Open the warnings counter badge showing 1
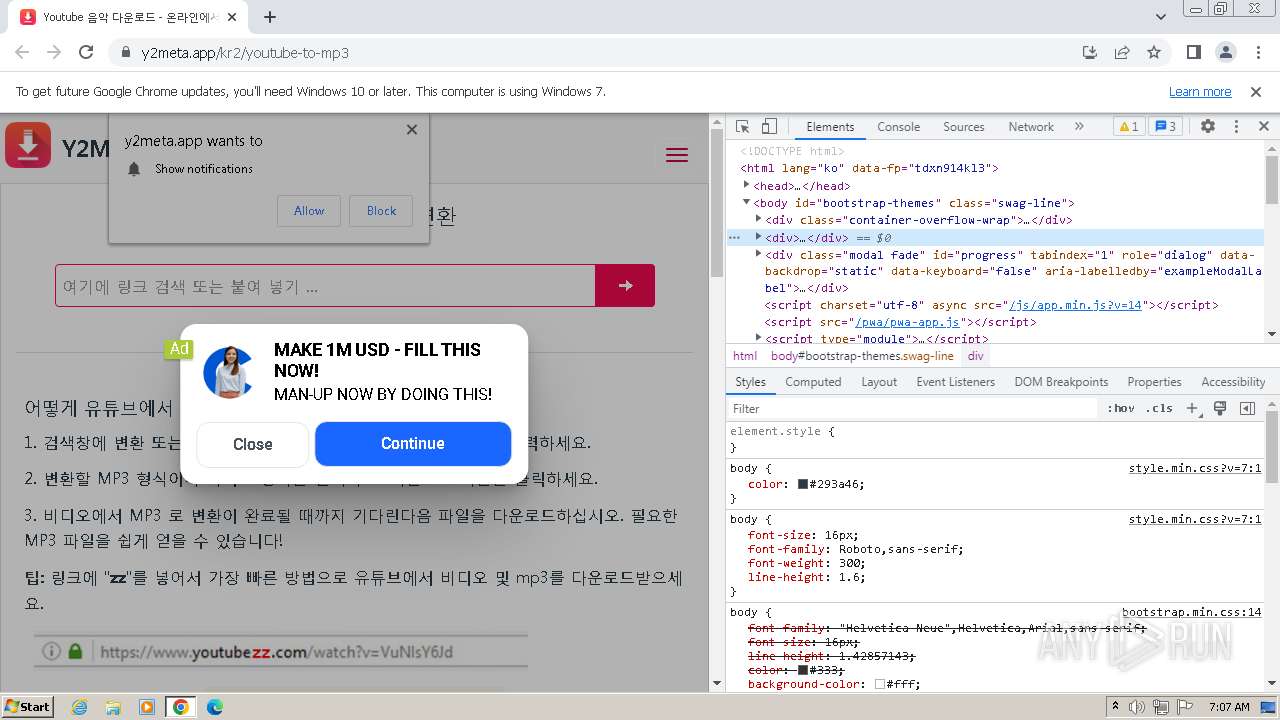 pos(1128,127)
